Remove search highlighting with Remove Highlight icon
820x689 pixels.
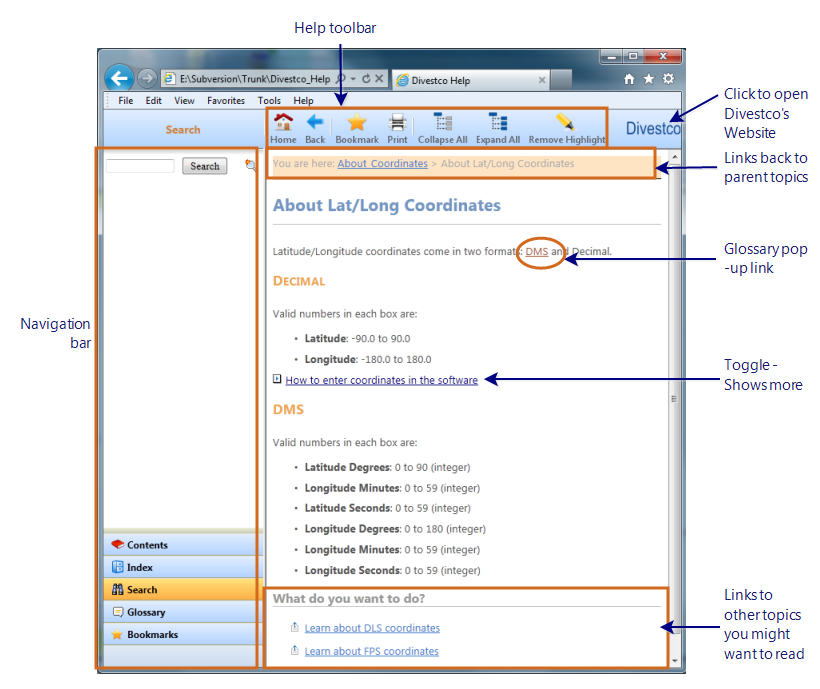pyautogui.click(x=566, y=124)
